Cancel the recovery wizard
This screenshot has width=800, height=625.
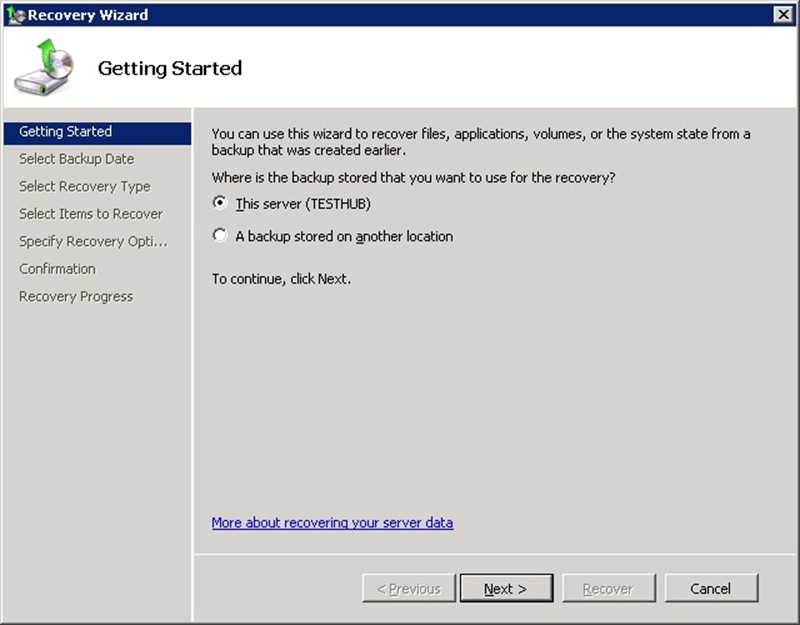tap(711, 588)
